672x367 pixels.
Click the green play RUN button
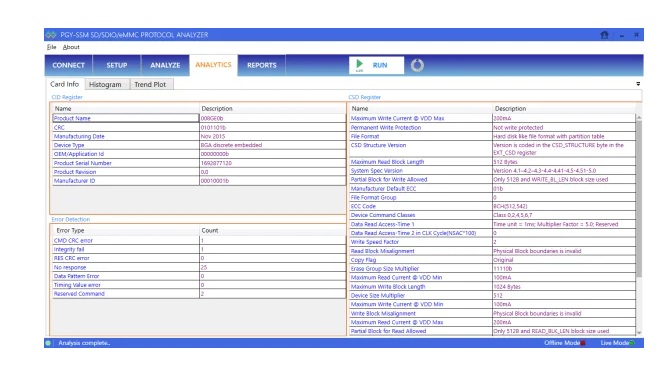point(376,65)
